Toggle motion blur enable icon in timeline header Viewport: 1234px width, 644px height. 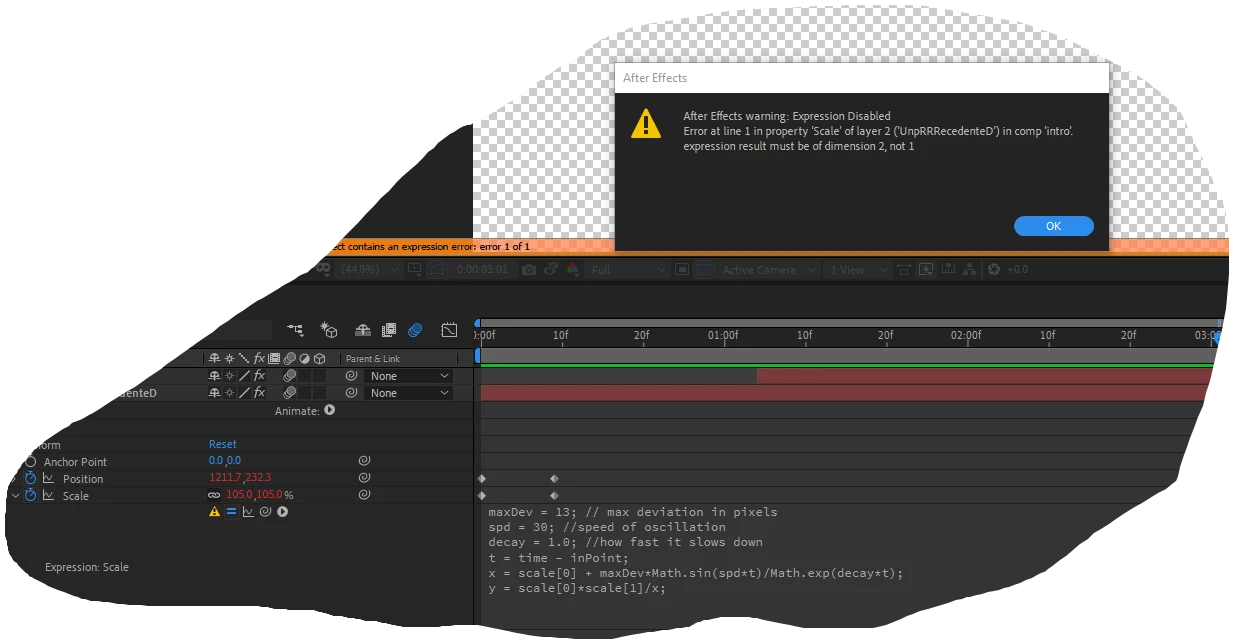pos(415,329)
